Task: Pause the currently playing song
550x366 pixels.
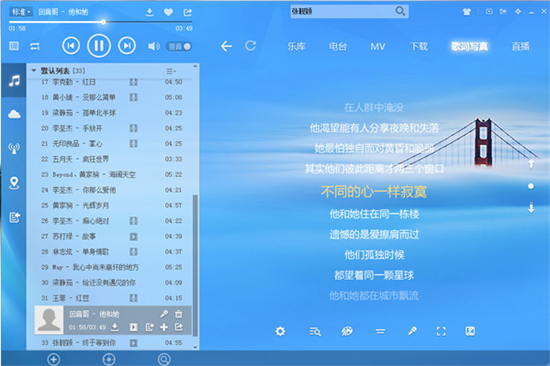Action: coord(99,46)
